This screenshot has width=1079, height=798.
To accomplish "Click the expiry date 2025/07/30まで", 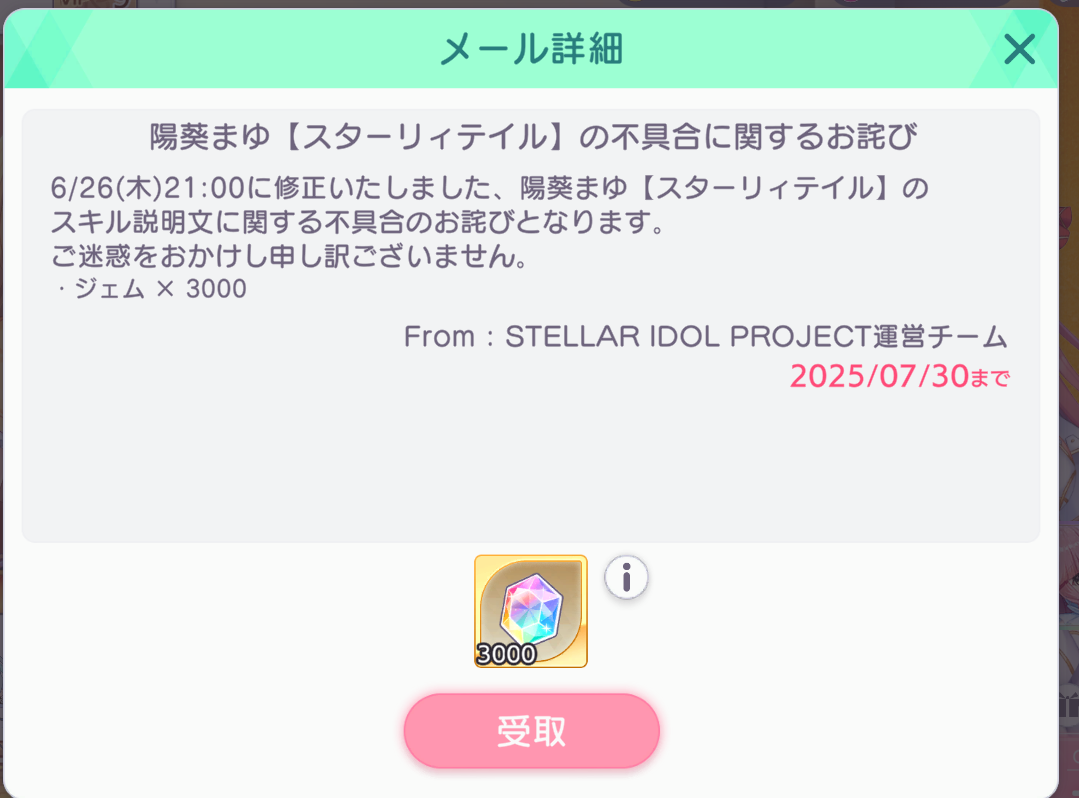I will tap(899, 376).
